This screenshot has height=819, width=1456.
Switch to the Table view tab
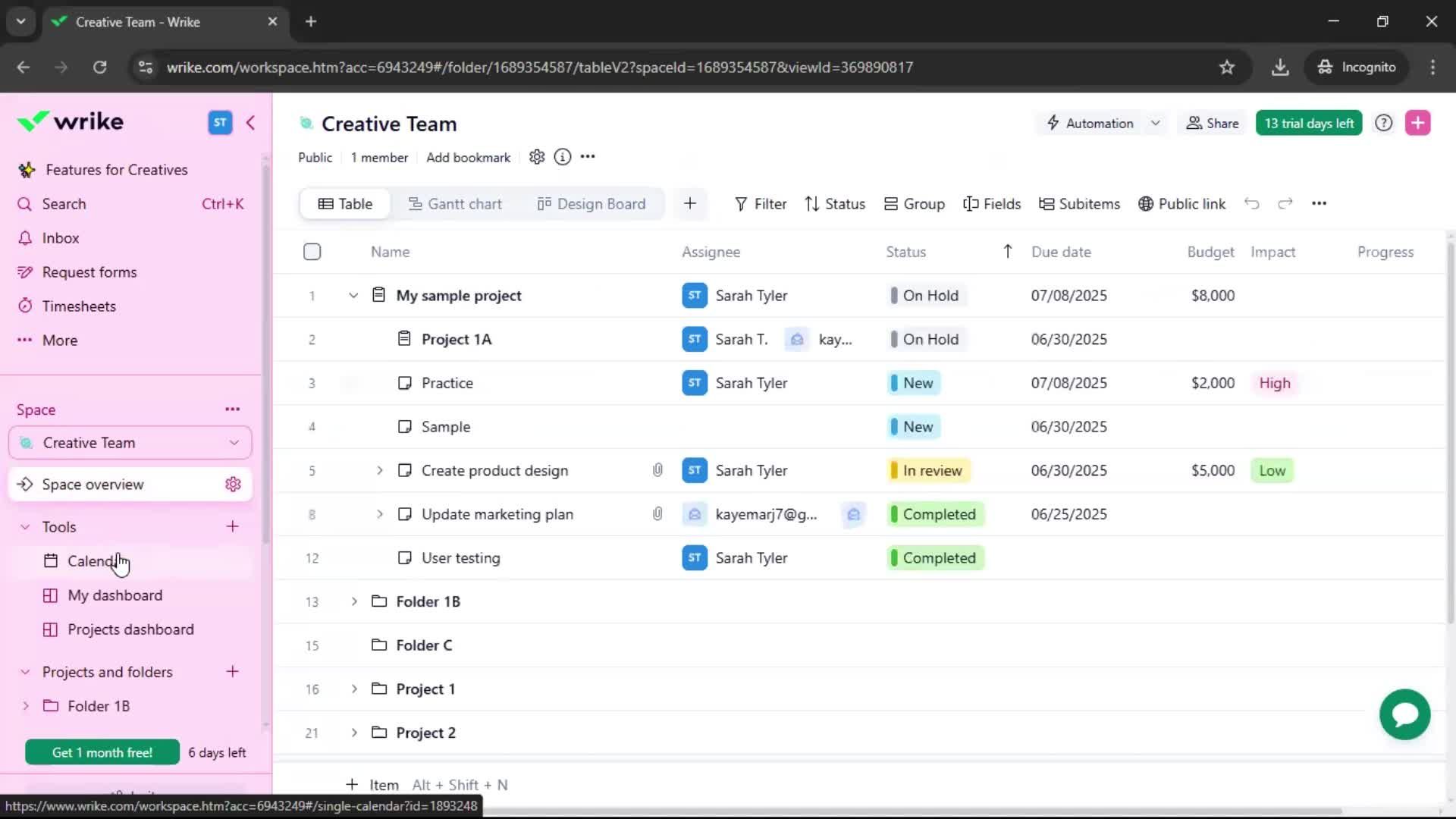point(345,203)
